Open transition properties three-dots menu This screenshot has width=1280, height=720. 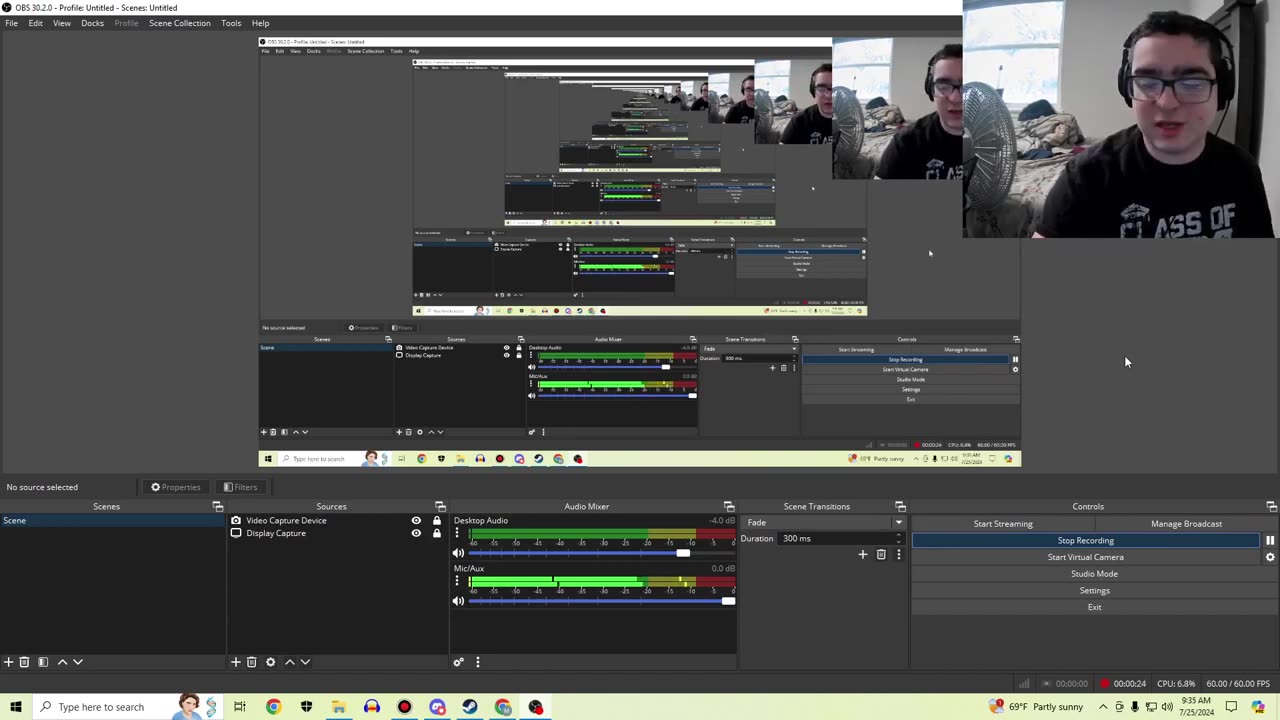click(x=898, y=554)
